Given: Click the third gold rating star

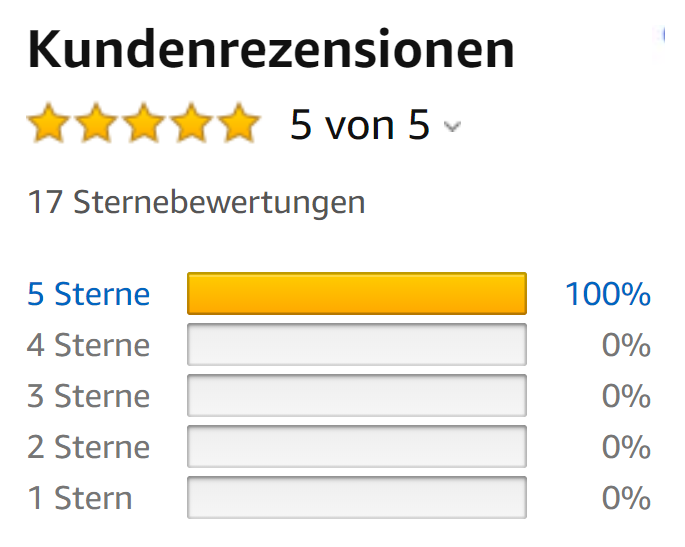Looking at the screenshot, I should pos(144,123).
